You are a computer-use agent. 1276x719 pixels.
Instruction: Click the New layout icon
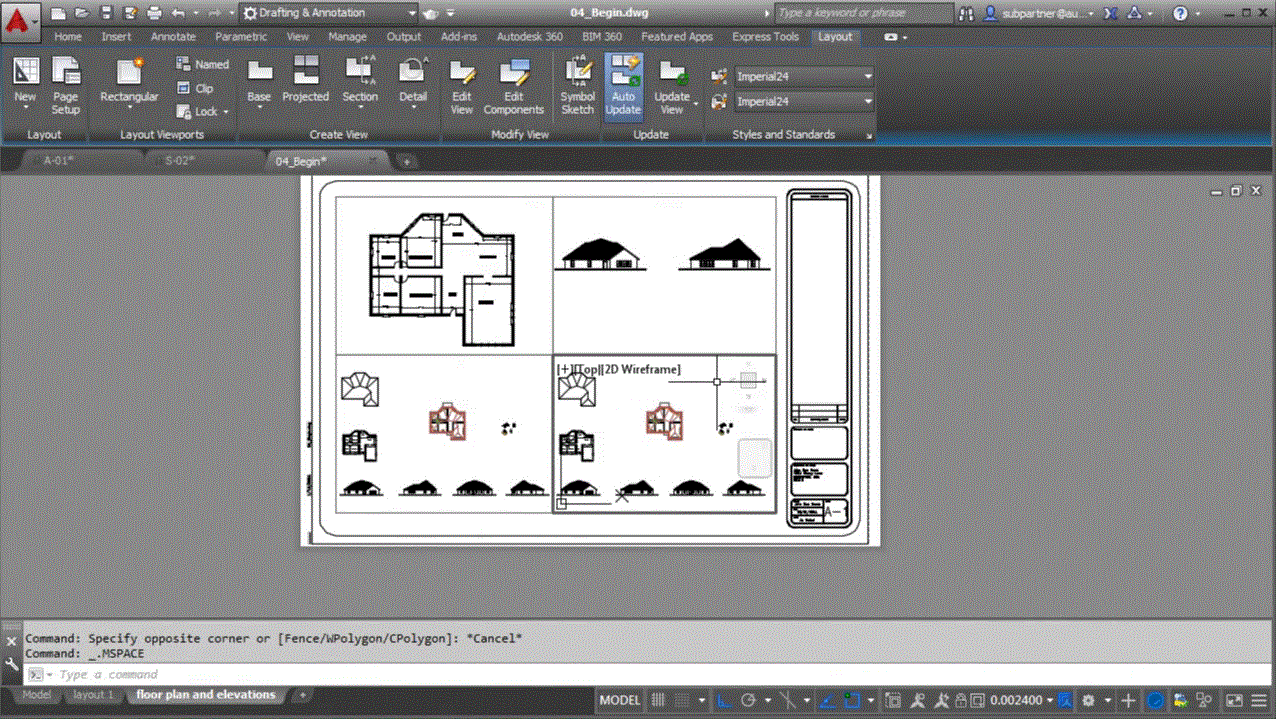point(25,82)
